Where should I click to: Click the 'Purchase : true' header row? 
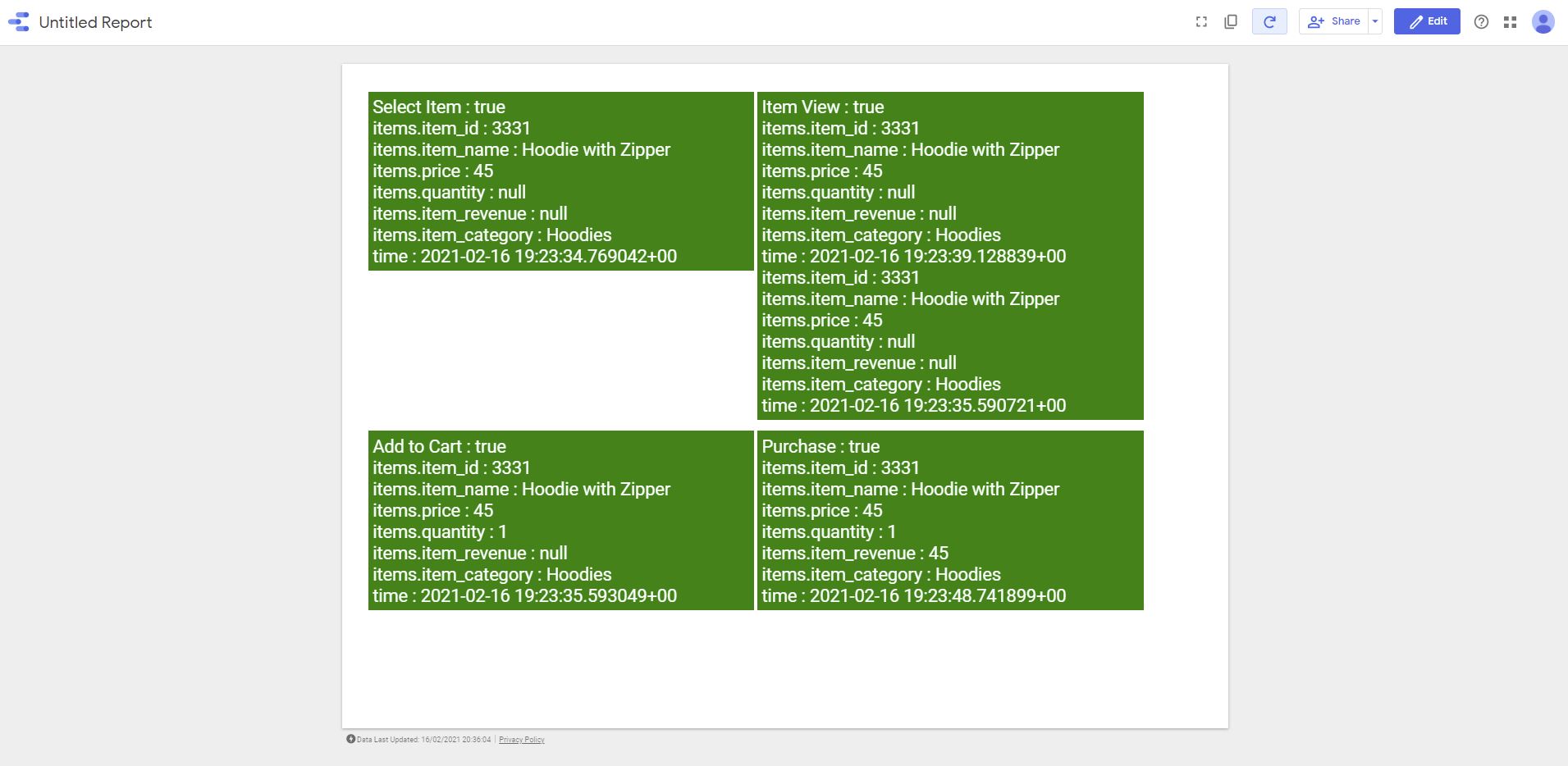pyautogui.click(x=821, y=447)
